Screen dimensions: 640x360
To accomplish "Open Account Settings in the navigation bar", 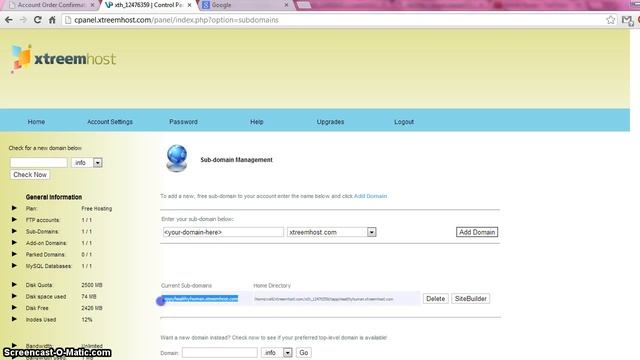I will [x=110, y=122].
